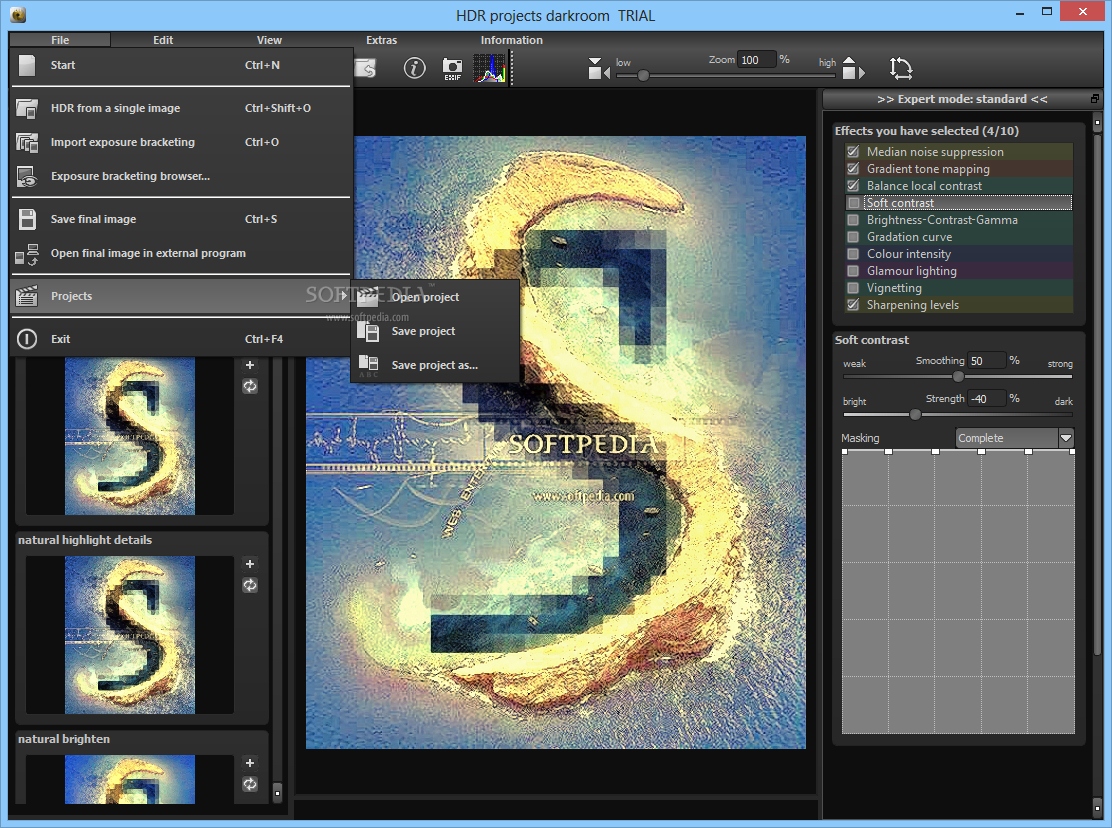Image resolution: width=1112 pixels, height=828 pixels.
Task: Select the natural highlight details thumbnail
Action: (130, 634)
